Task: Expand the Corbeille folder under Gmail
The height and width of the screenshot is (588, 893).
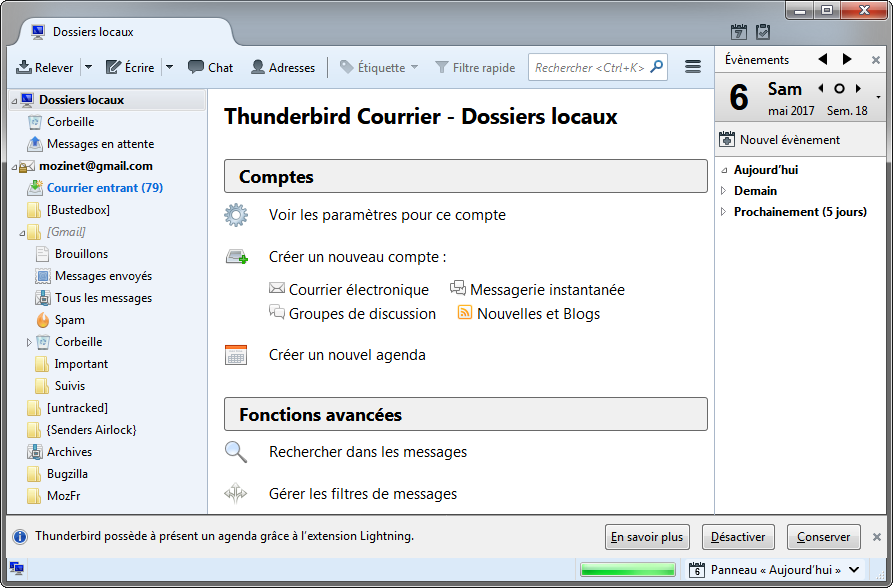Action: 29,342
